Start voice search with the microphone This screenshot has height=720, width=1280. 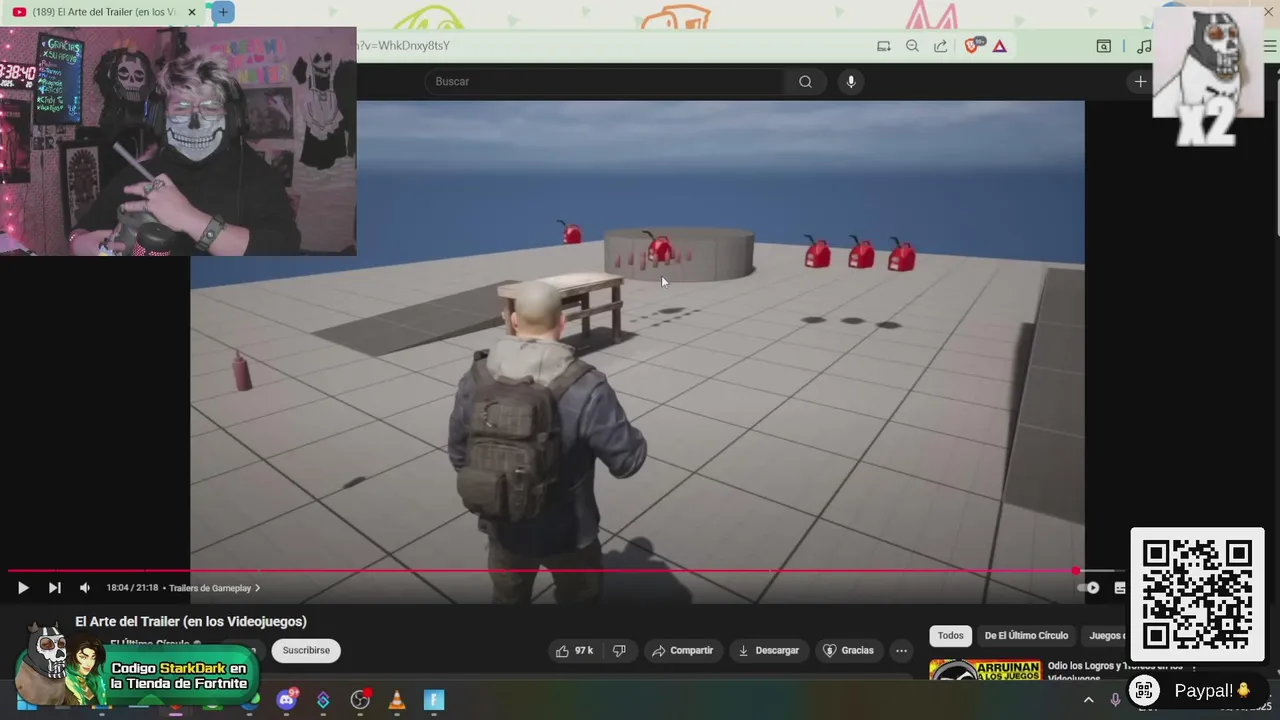(851, 82)
